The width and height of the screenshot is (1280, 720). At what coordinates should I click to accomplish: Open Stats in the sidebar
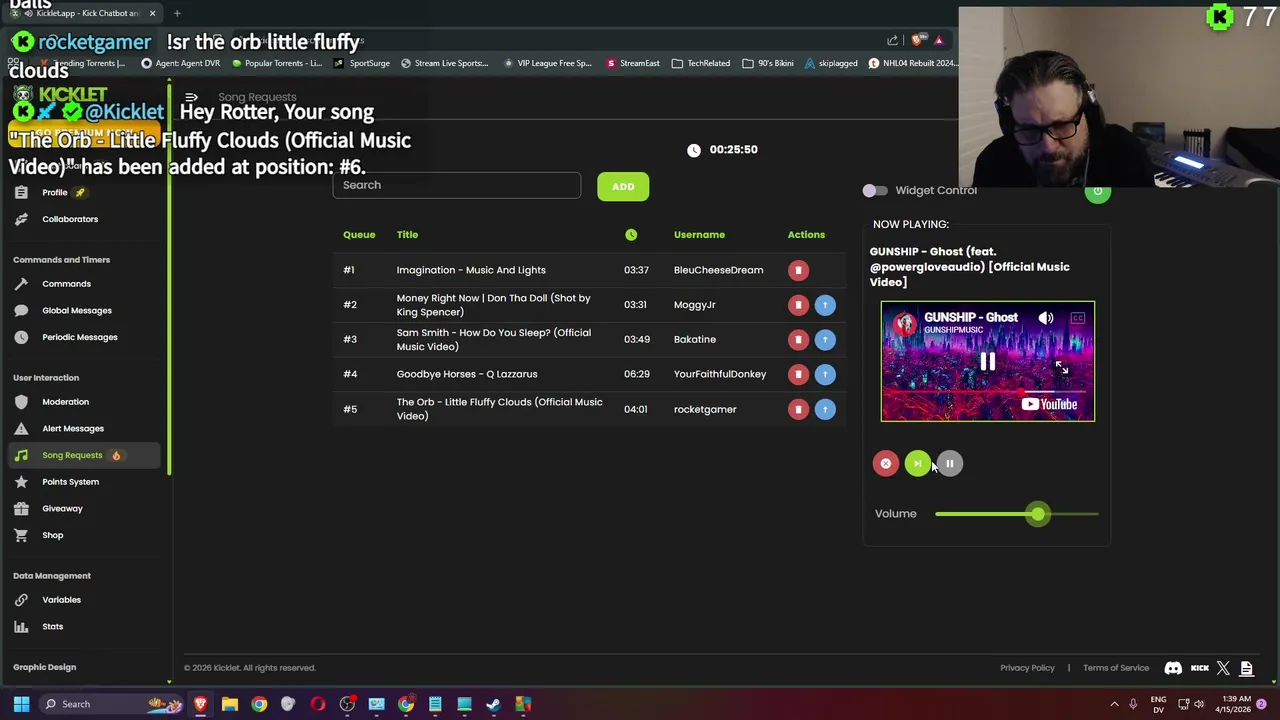point(52,627)
